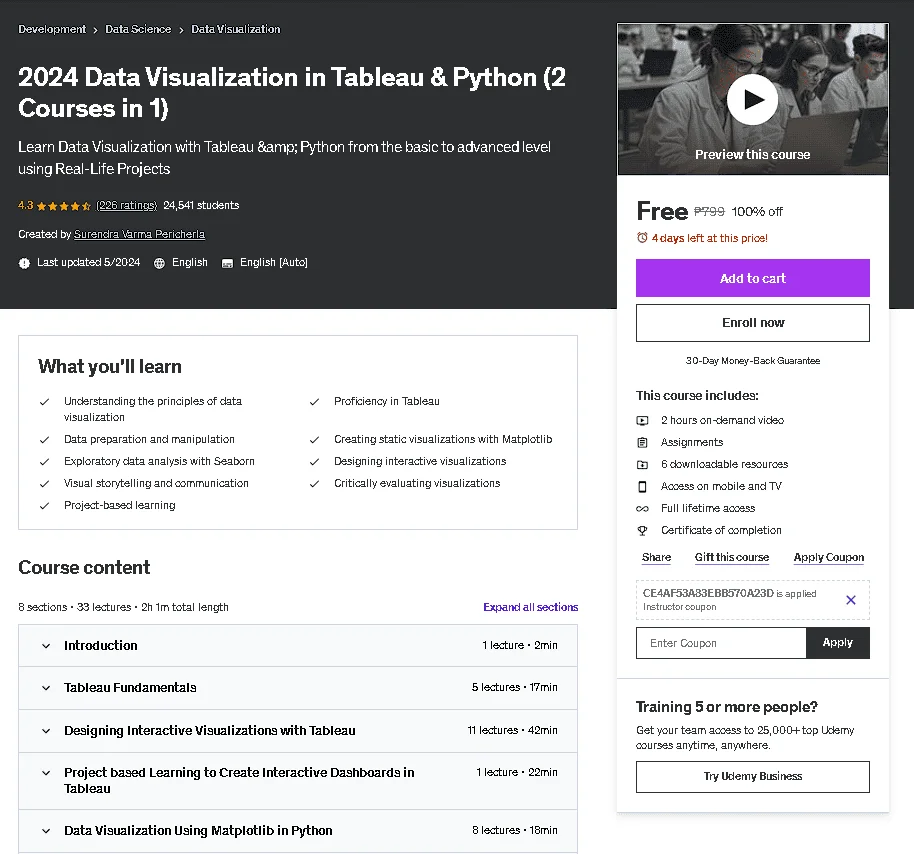Click '4 days left at this price!' text

[709, 238]
